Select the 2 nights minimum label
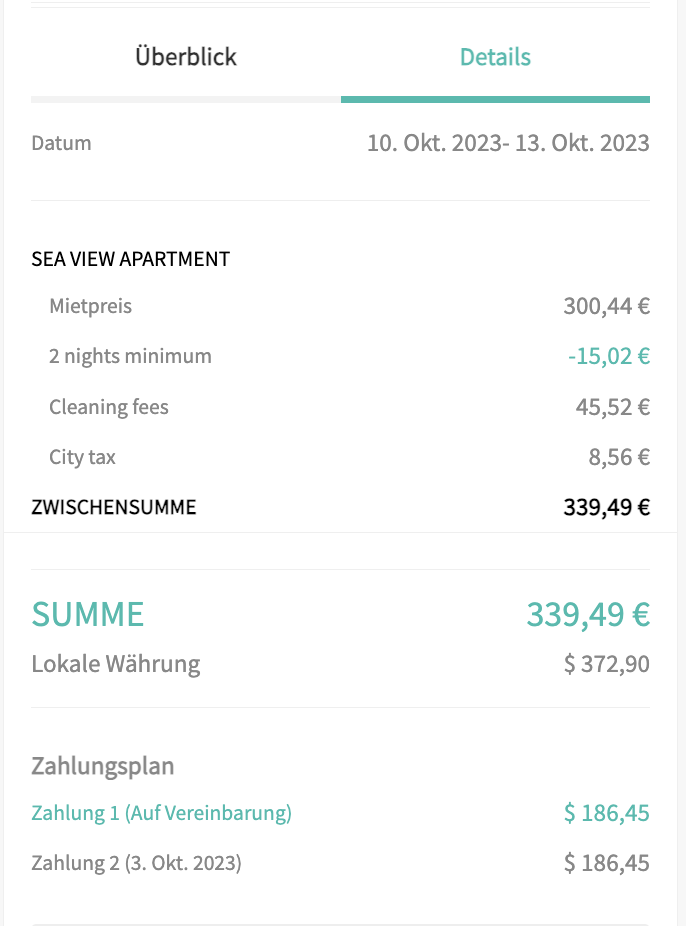686x926 pixels. [130, 356]
